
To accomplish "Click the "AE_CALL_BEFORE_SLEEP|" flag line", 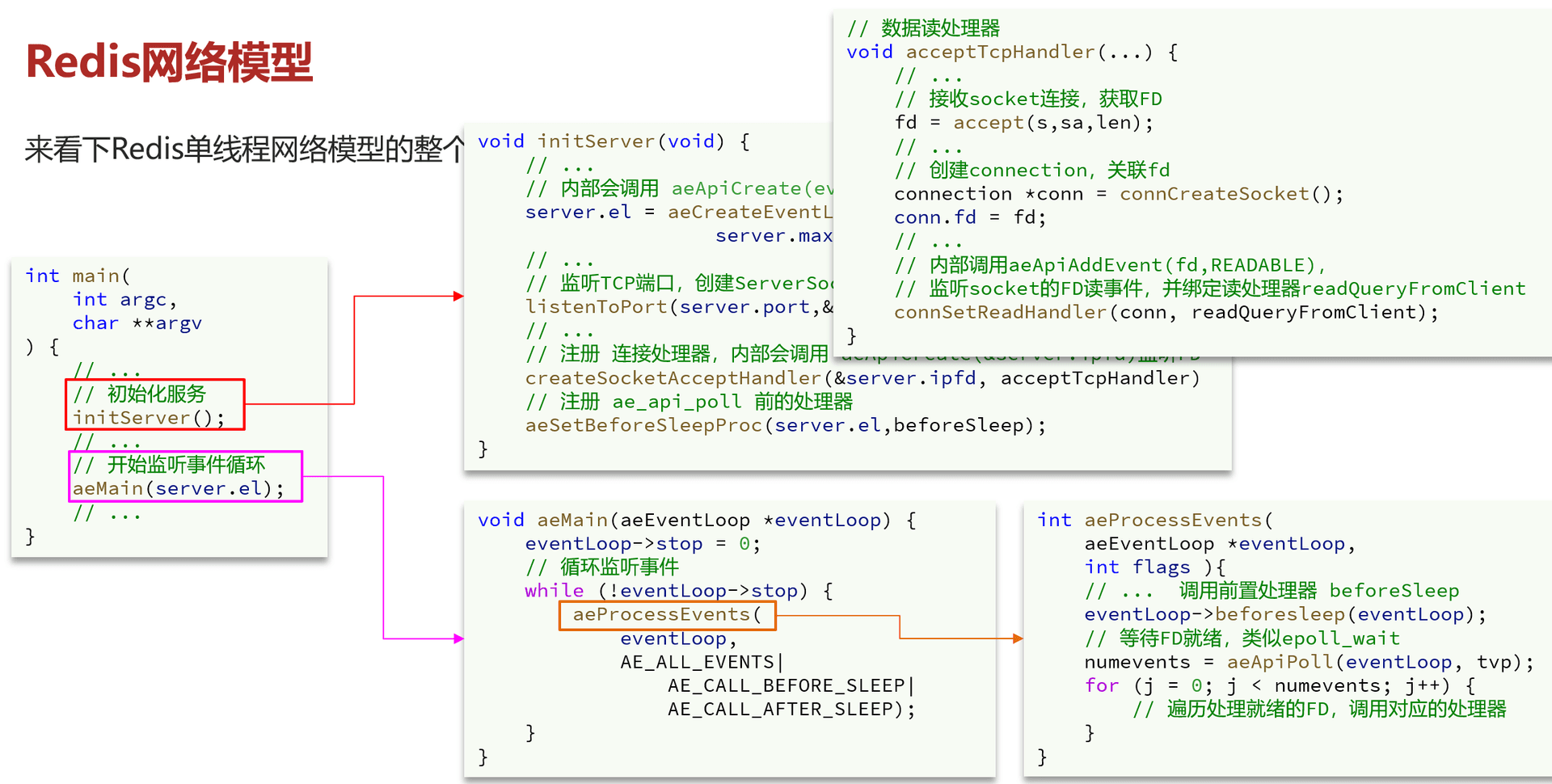I will (x=791, y=685).
